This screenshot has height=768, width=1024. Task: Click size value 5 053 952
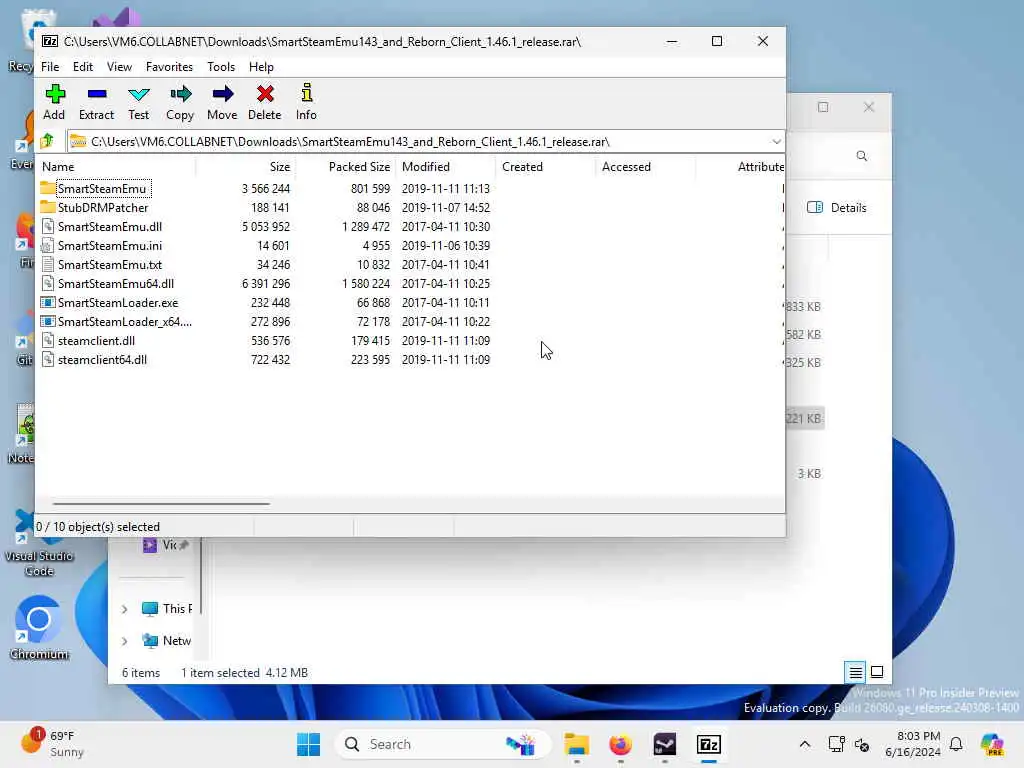[x=266, y=227]
